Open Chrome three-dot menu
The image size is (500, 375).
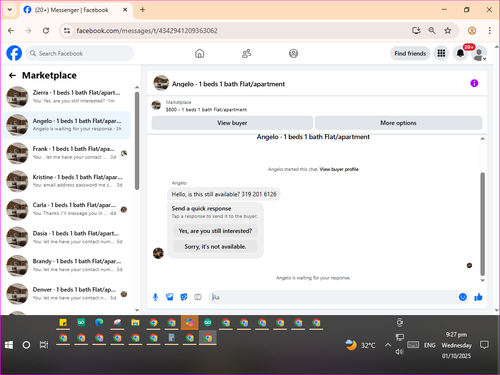pos(489,31)
